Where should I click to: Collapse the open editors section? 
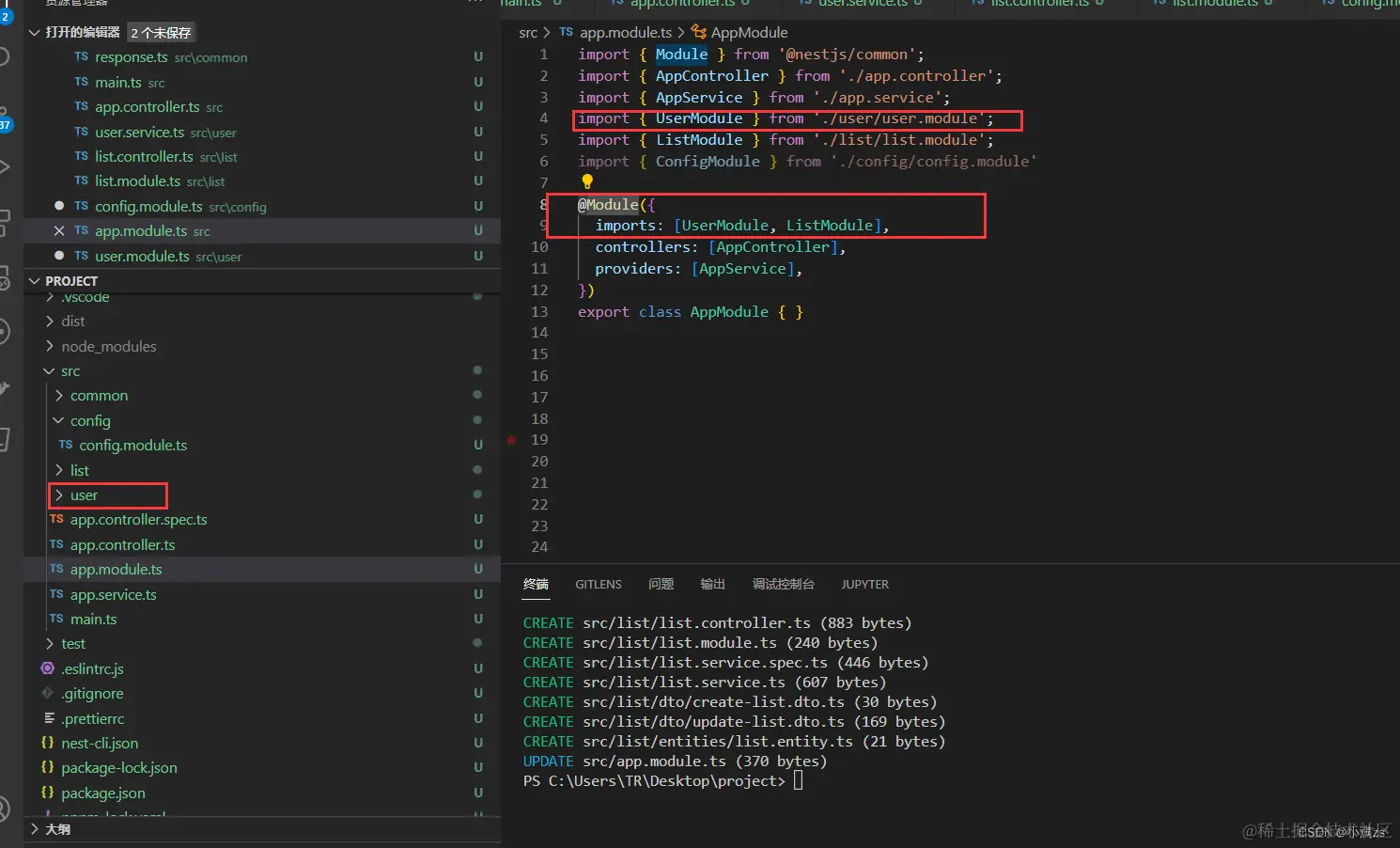click(x=35, y=32)
